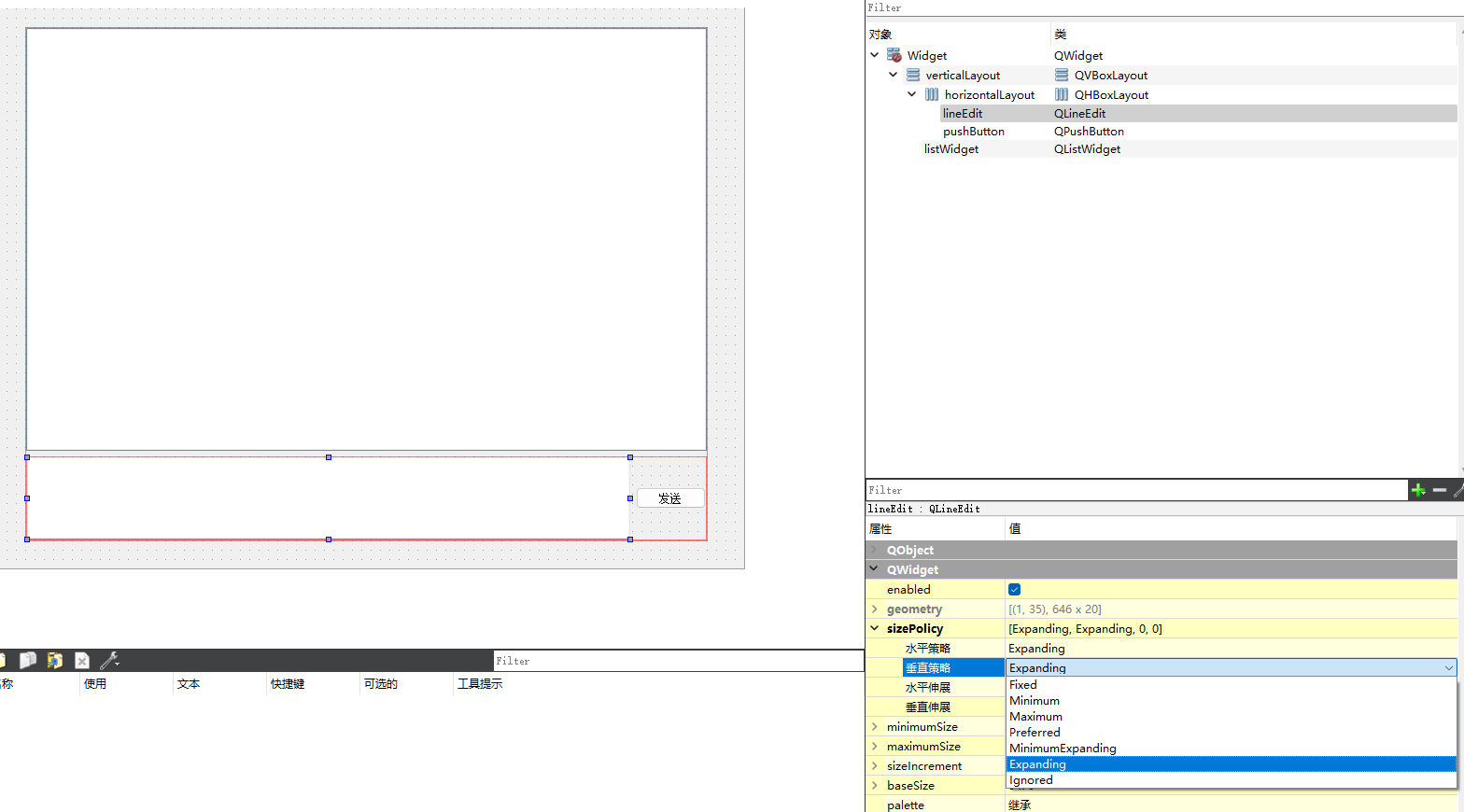Choose Fixed from the vertical policy list

[1023, 684]
